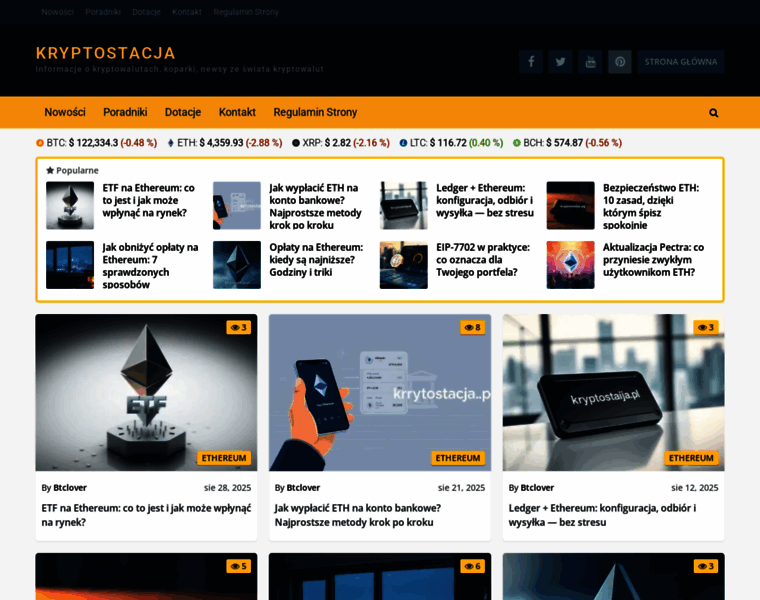Open the Facebook social icon
This screenshot has width=760, height=600.
click(x=531, y=62)
